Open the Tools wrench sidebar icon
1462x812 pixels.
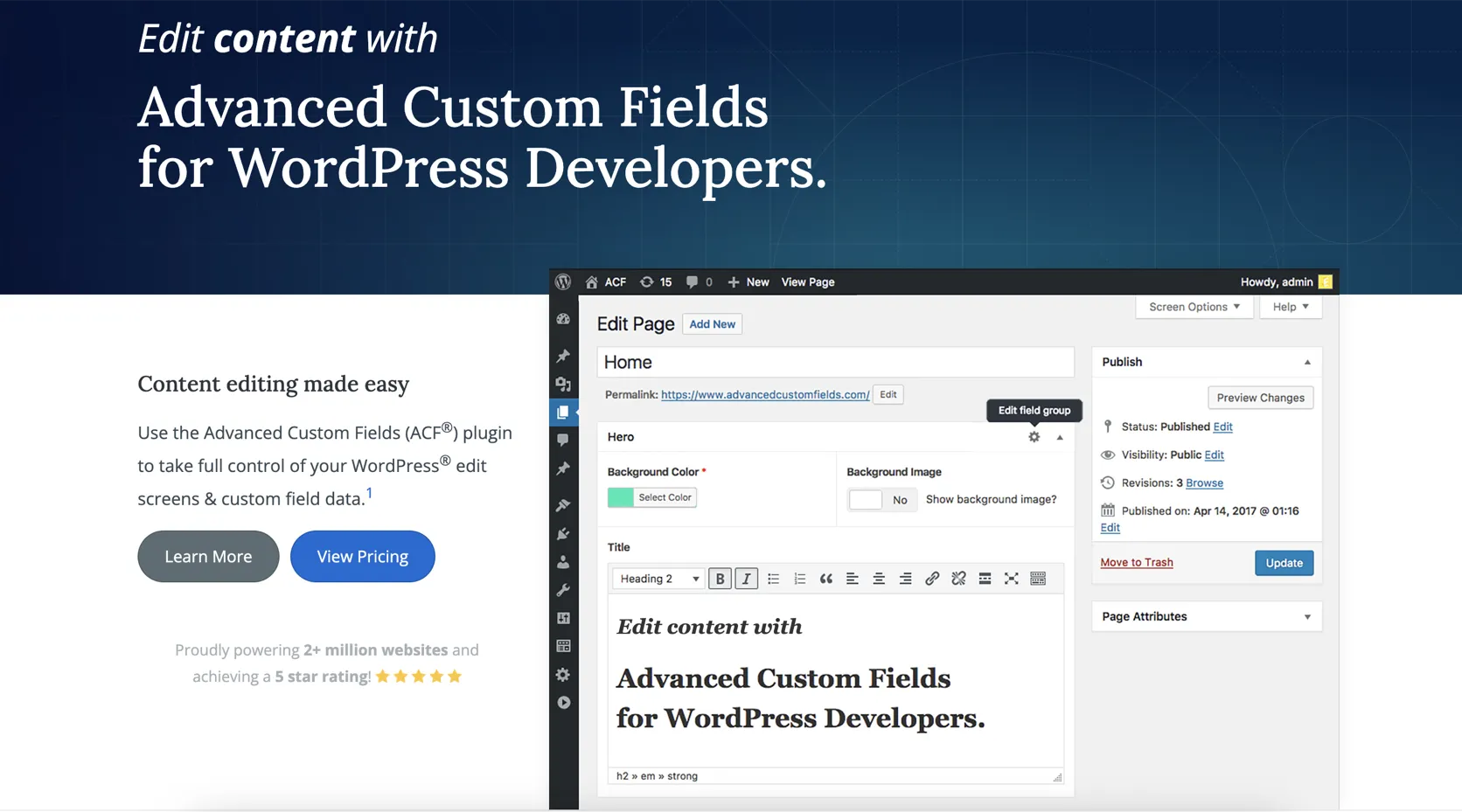[563, 590]
